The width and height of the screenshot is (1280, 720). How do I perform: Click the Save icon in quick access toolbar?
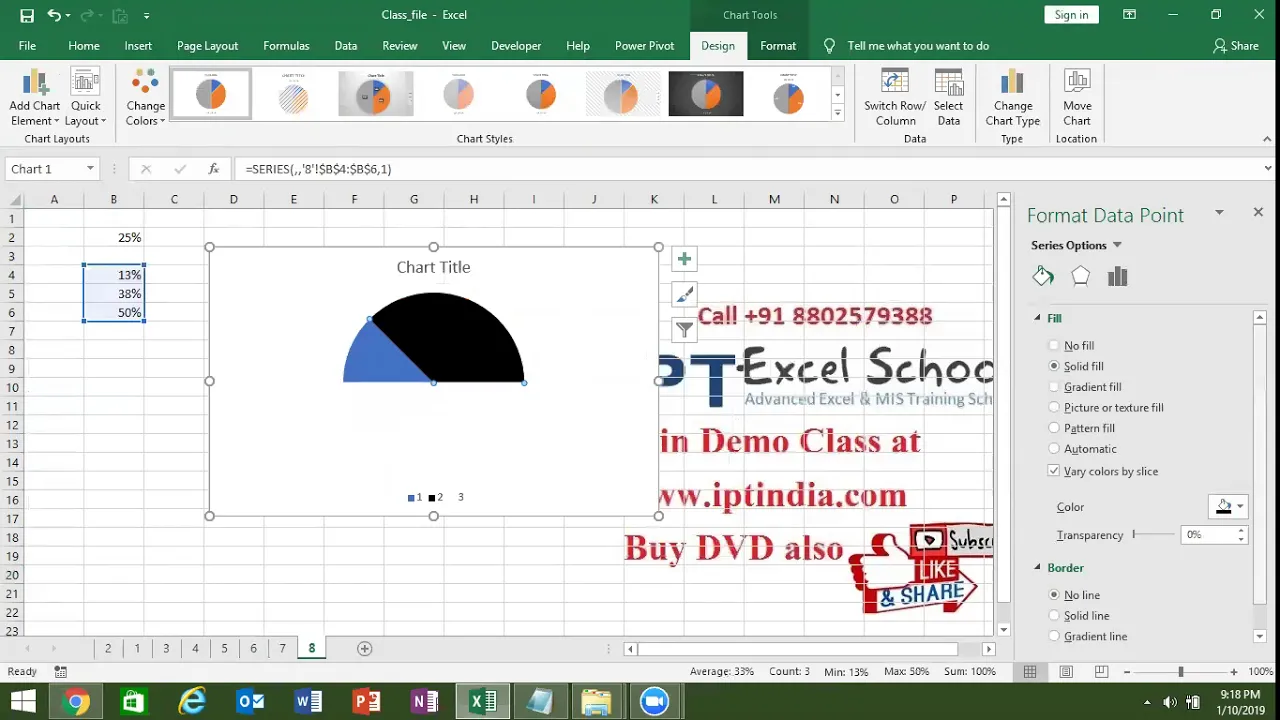[27, 15]
